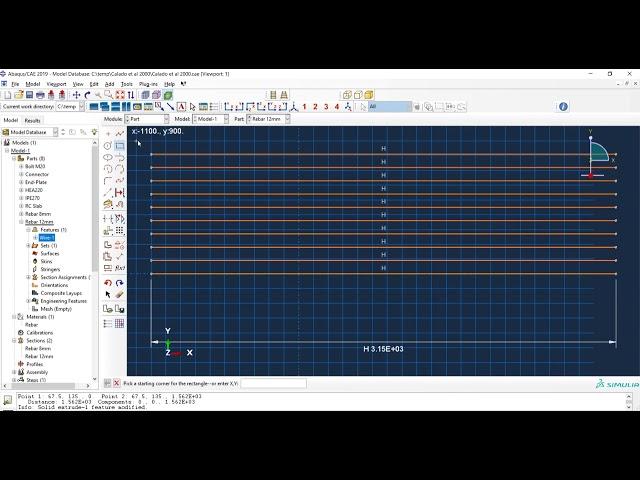Select Calibrations in model tree
The width and height of the screenshot is (640, 480).
click(x=39, y=333)
